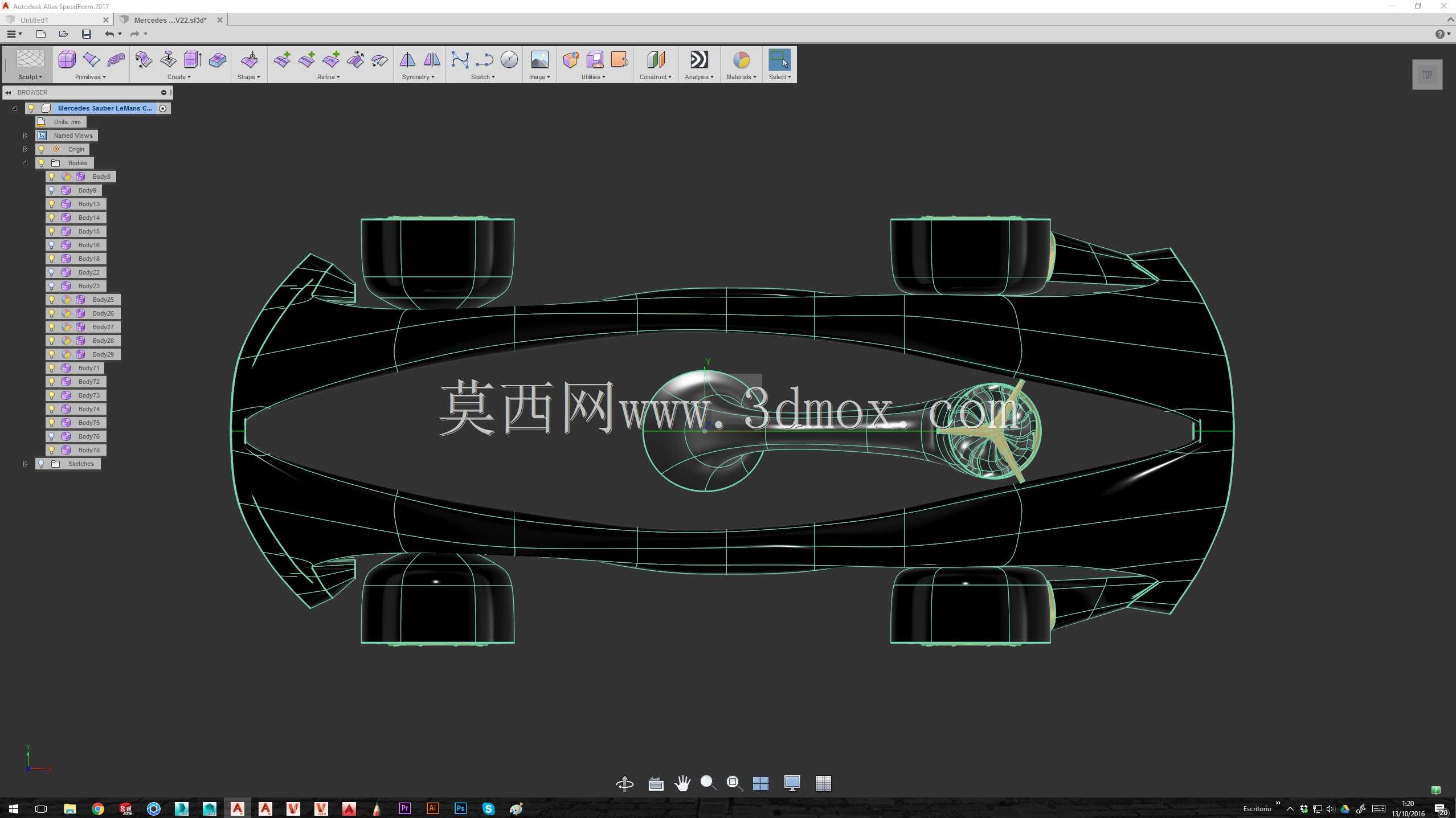The height and width of the screenshot is (818, 1456).
Task: Expand the Named Views tree node
Action: 25,136
